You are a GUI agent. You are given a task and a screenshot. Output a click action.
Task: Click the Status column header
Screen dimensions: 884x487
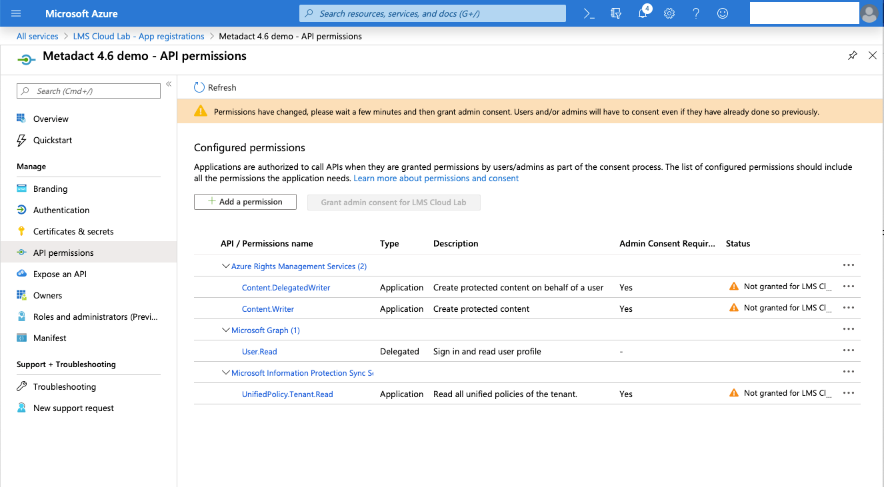pos(738,244)
